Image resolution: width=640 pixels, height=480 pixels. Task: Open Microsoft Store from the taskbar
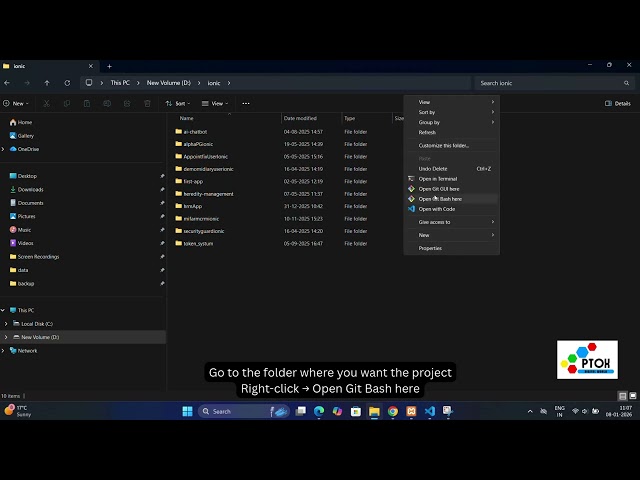(356, 411)
